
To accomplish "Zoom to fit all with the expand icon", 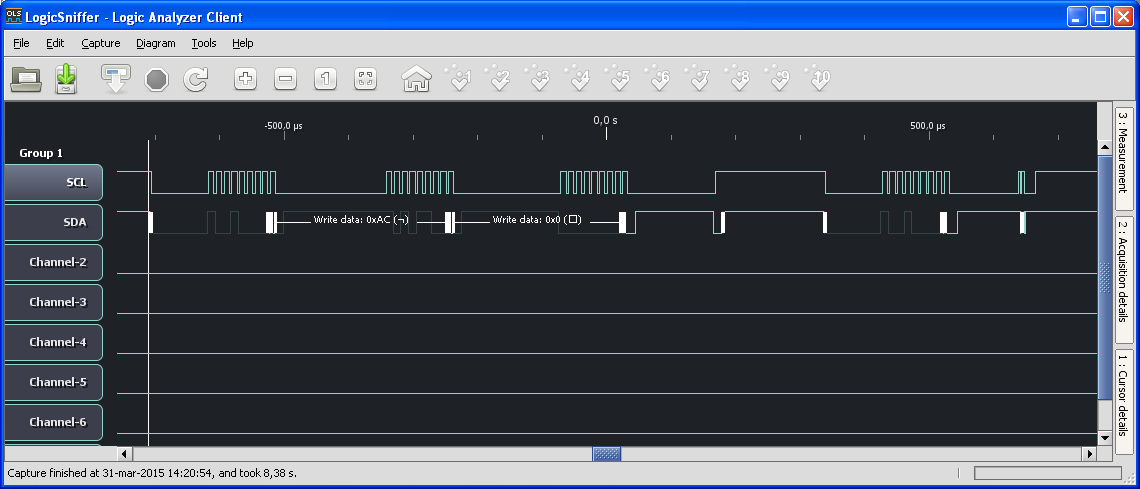I will [x=366, y=78].
